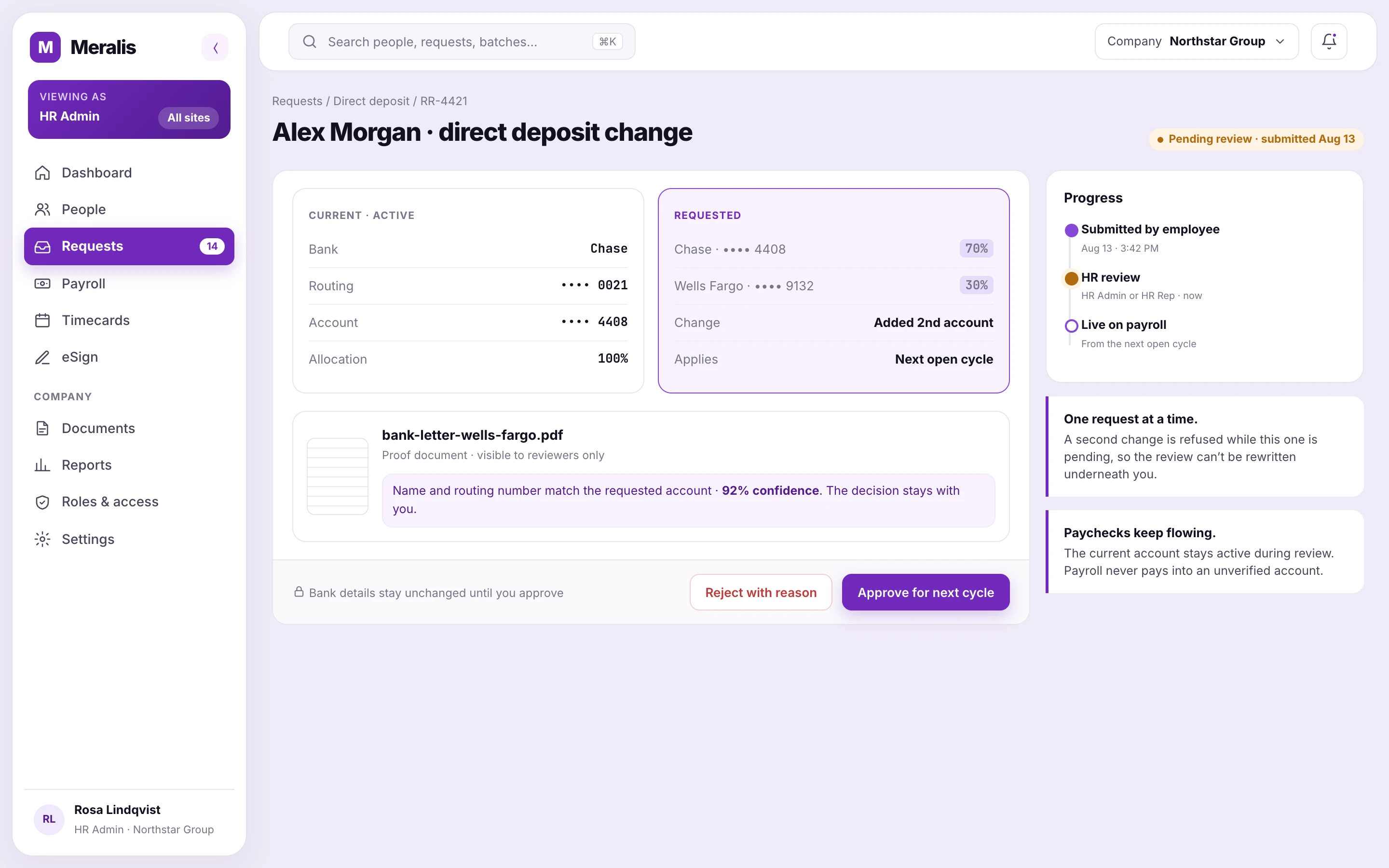Image resolution: width=1389 pixels, height=868 pixels.
Task: Click the Pending review status badge
Action: pos(1255,139)
